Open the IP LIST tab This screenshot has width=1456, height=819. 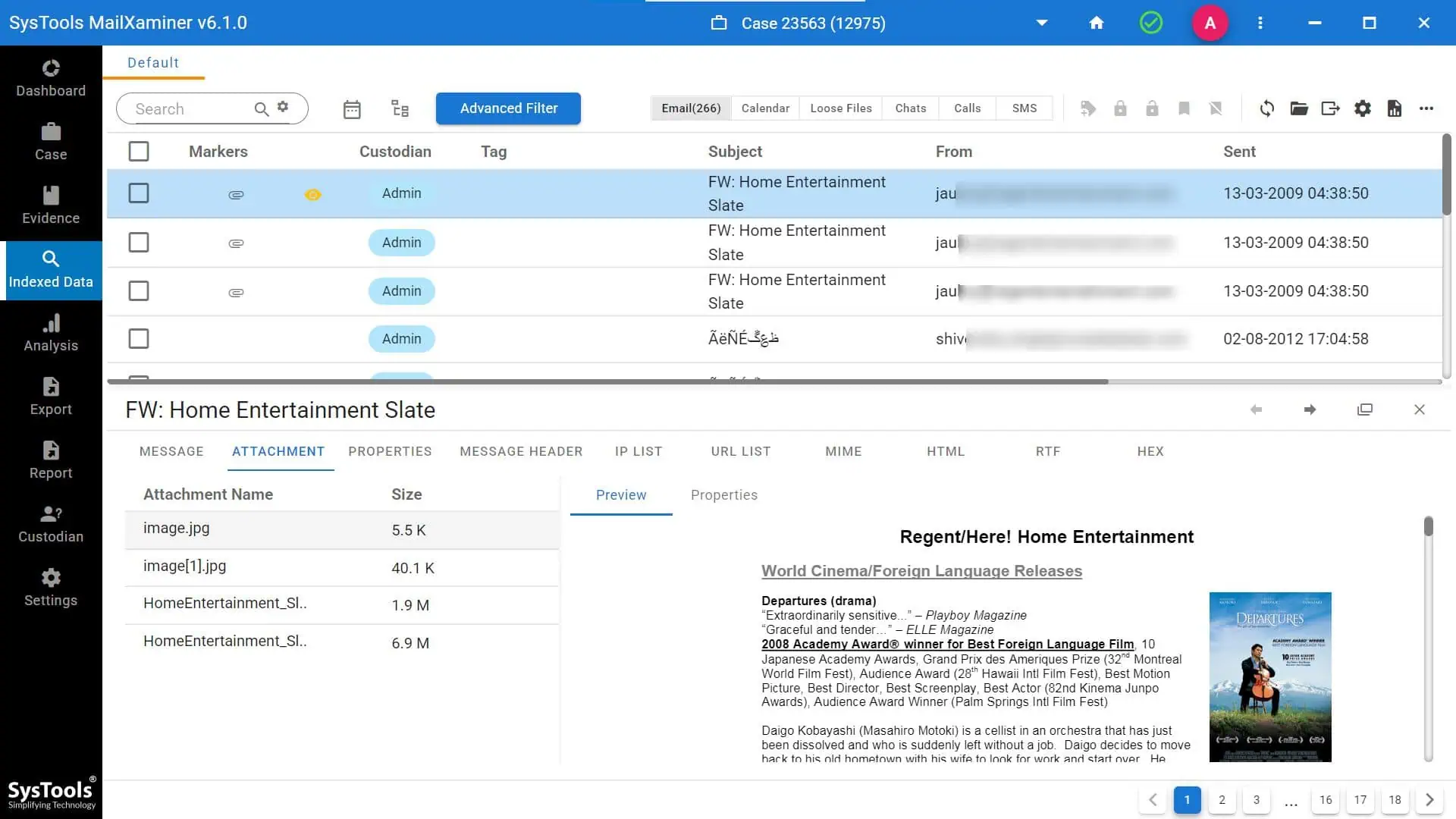click(x=639, y=451)
